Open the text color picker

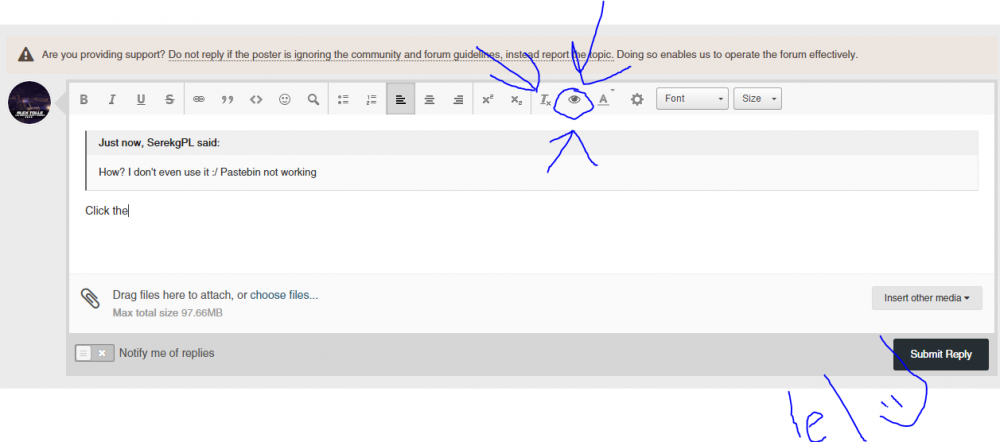click(x=604, y=99)
